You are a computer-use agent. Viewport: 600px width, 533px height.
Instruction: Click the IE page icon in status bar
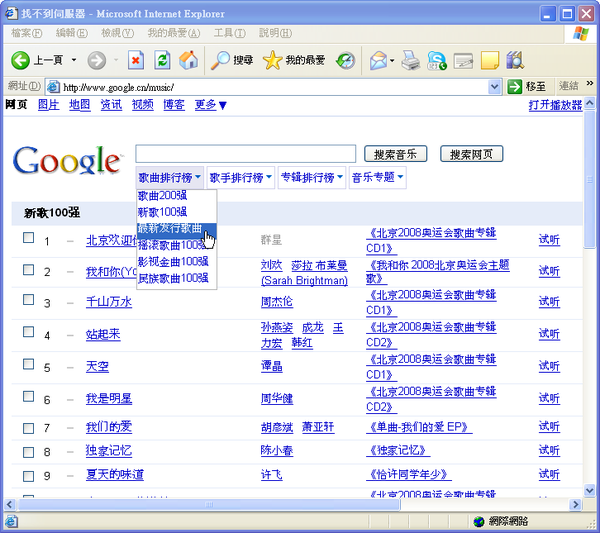point(11,521)
